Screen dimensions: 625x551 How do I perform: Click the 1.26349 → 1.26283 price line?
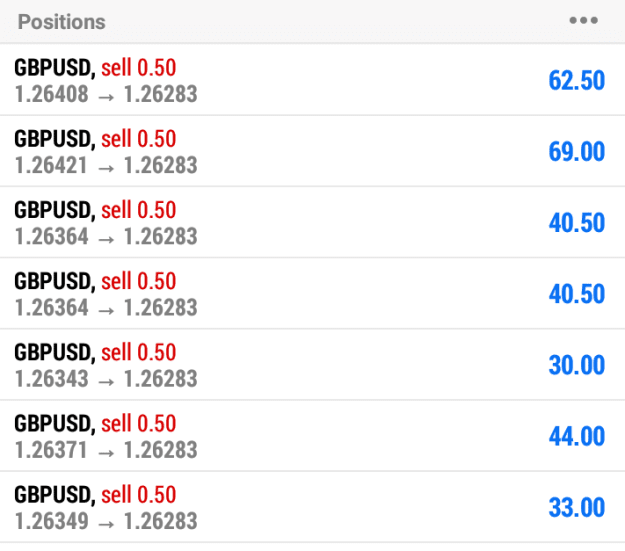[106, 521]
